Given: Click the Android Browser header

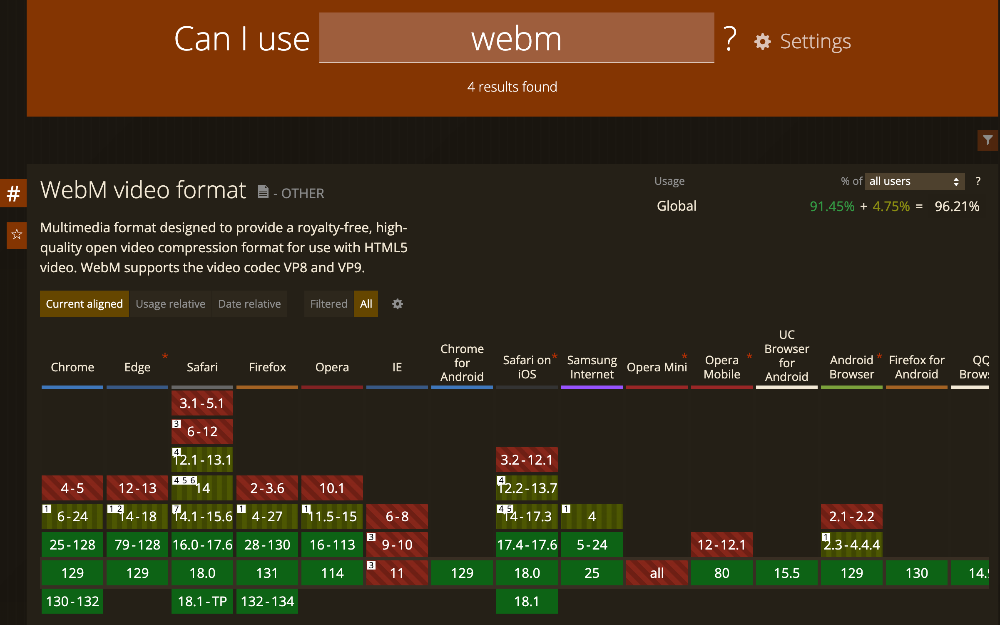Looking at the screenshot, I should pos(851,367).
